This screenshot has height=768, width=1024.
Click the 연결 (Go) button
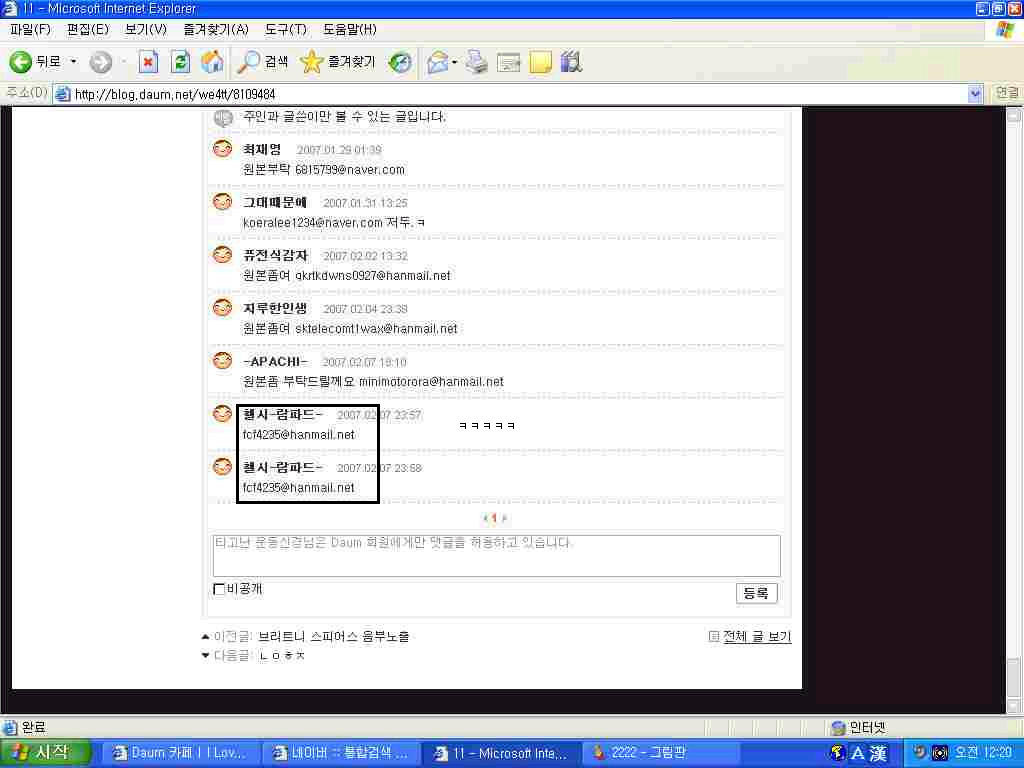pos(1006,93)
